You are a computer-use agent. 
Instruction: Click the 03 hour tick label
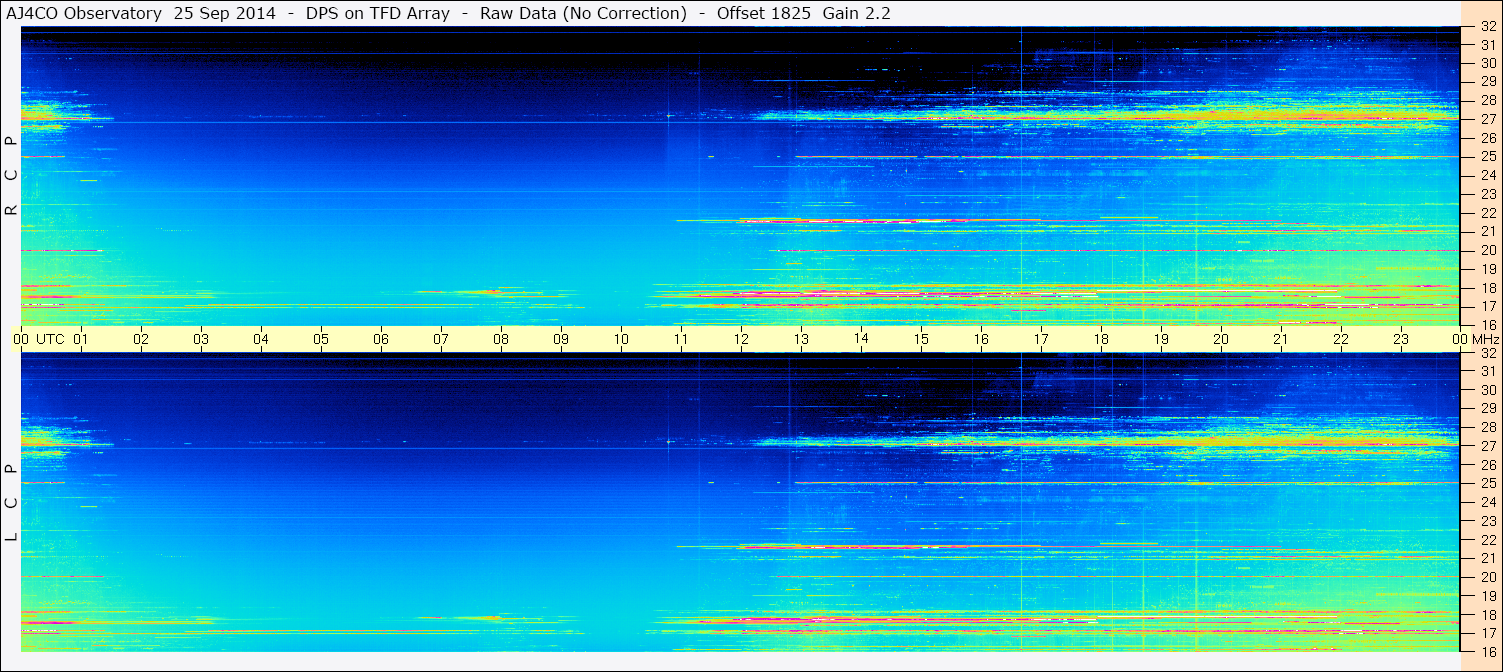click(201, 339)
